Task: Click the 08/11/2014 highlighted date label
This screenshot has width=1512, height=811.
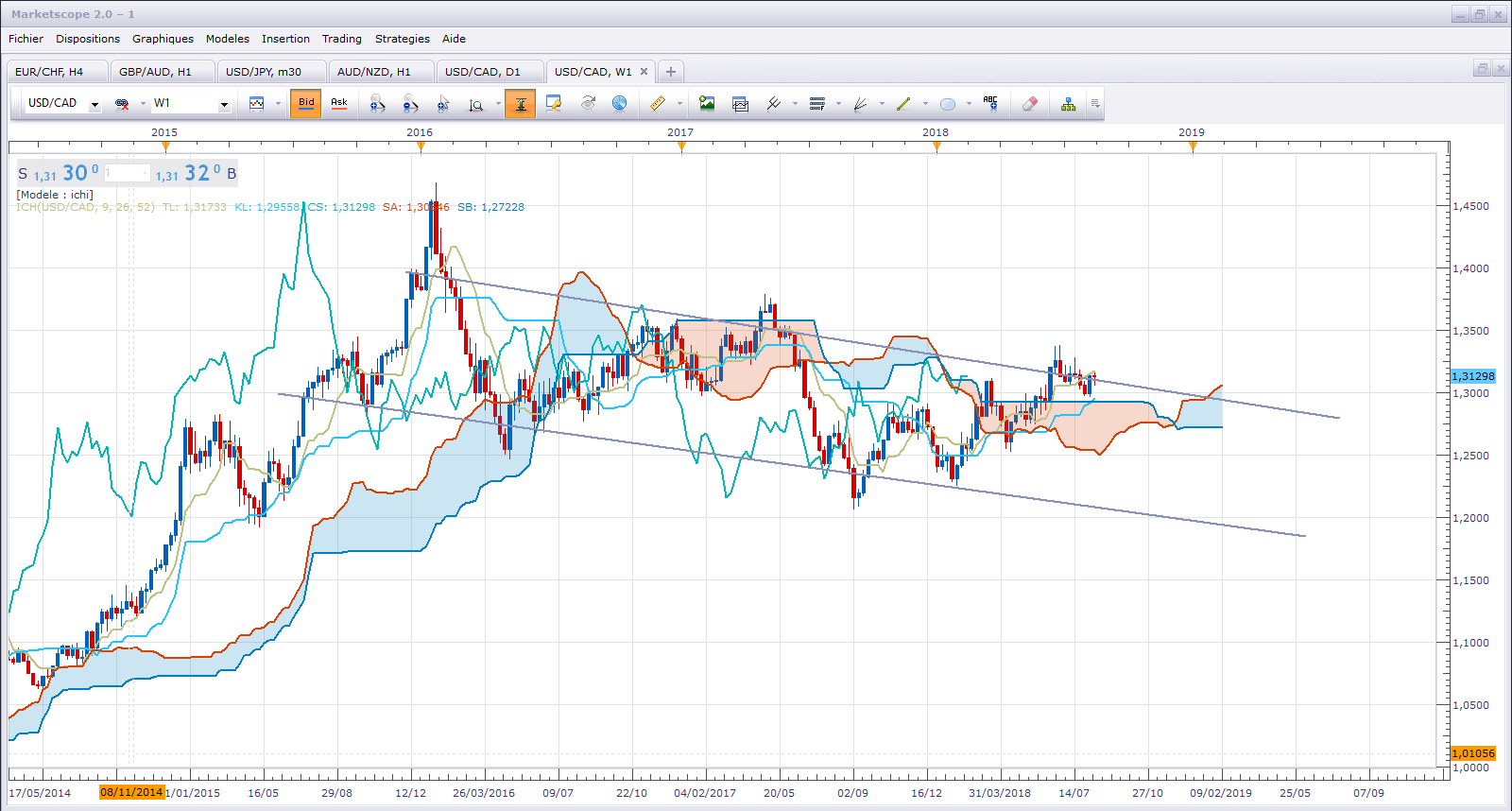Action: [x=131, y=792]
